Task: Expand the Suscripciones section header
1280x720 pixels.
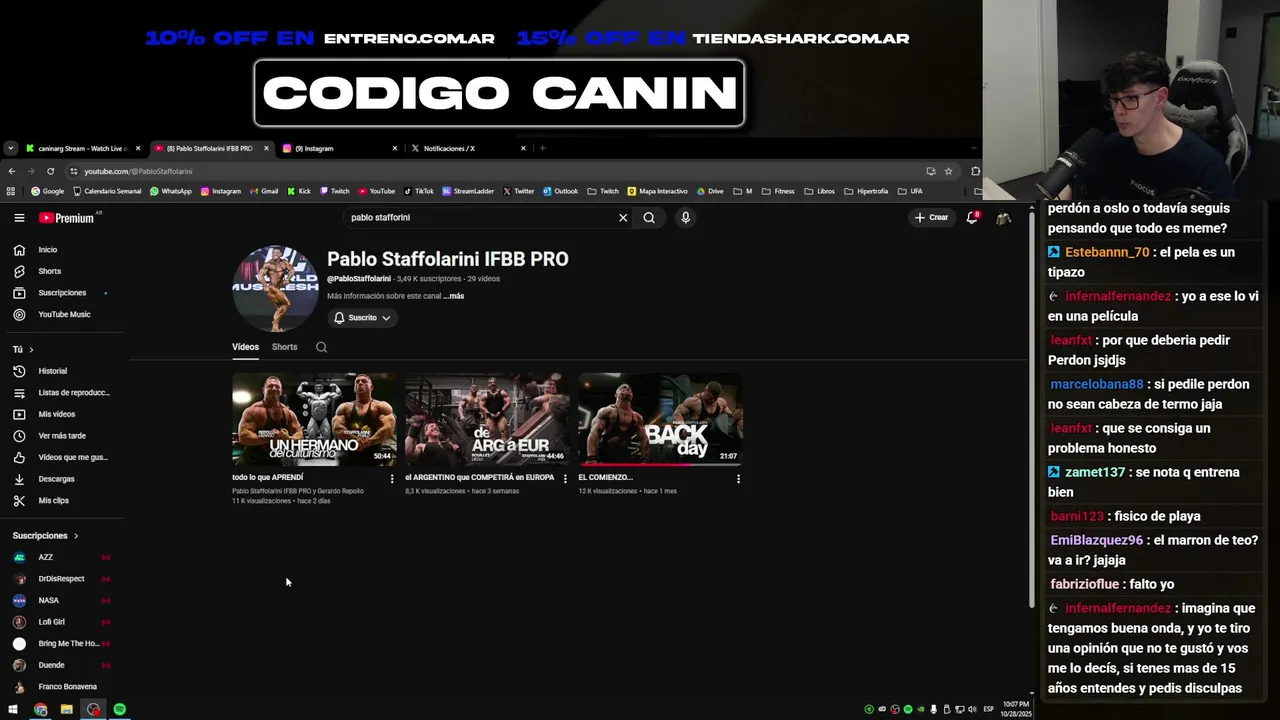Action: [46, 536]
